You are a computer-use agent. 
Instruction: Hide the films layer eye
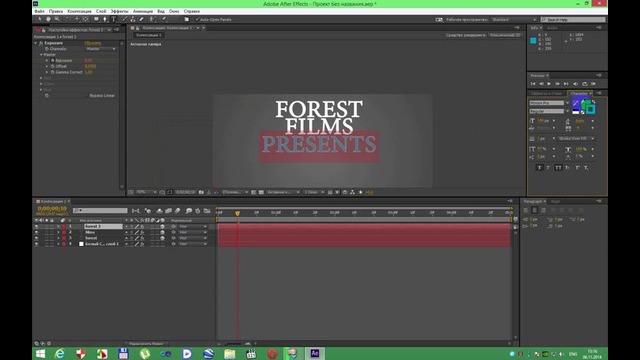pyautogui.click(x=36, y=232)
